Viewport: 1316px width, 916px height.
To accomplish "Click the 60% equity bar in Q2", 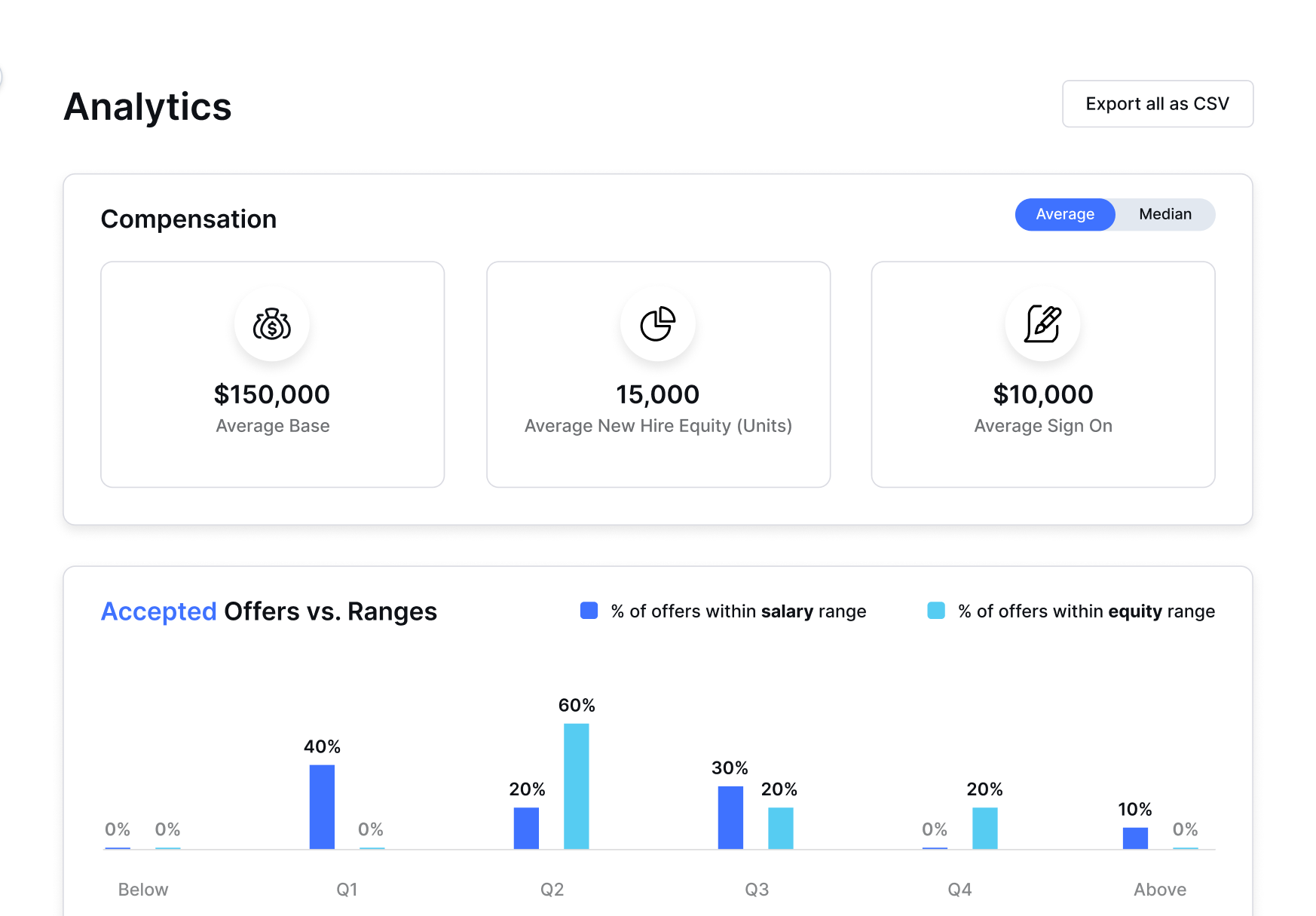I will (576, 786).
